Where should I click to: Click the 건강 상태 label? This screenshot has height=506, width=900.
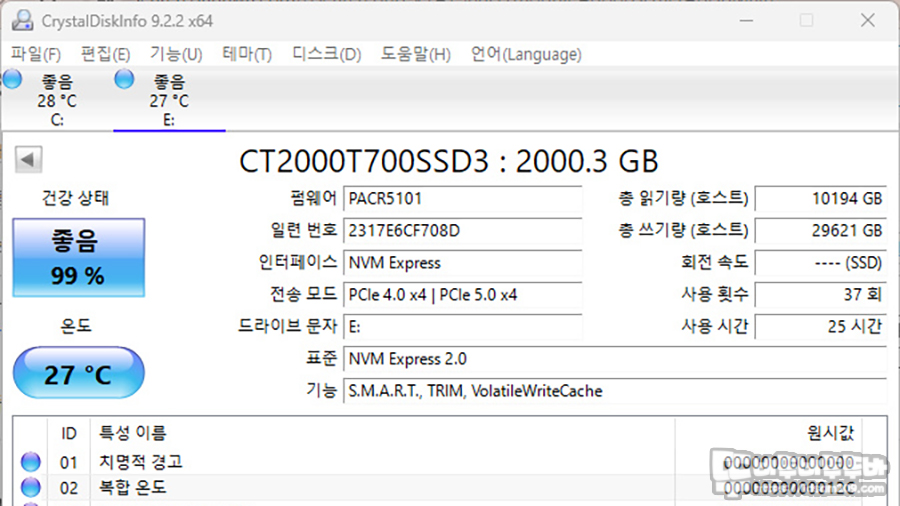[x=76, y=198]
